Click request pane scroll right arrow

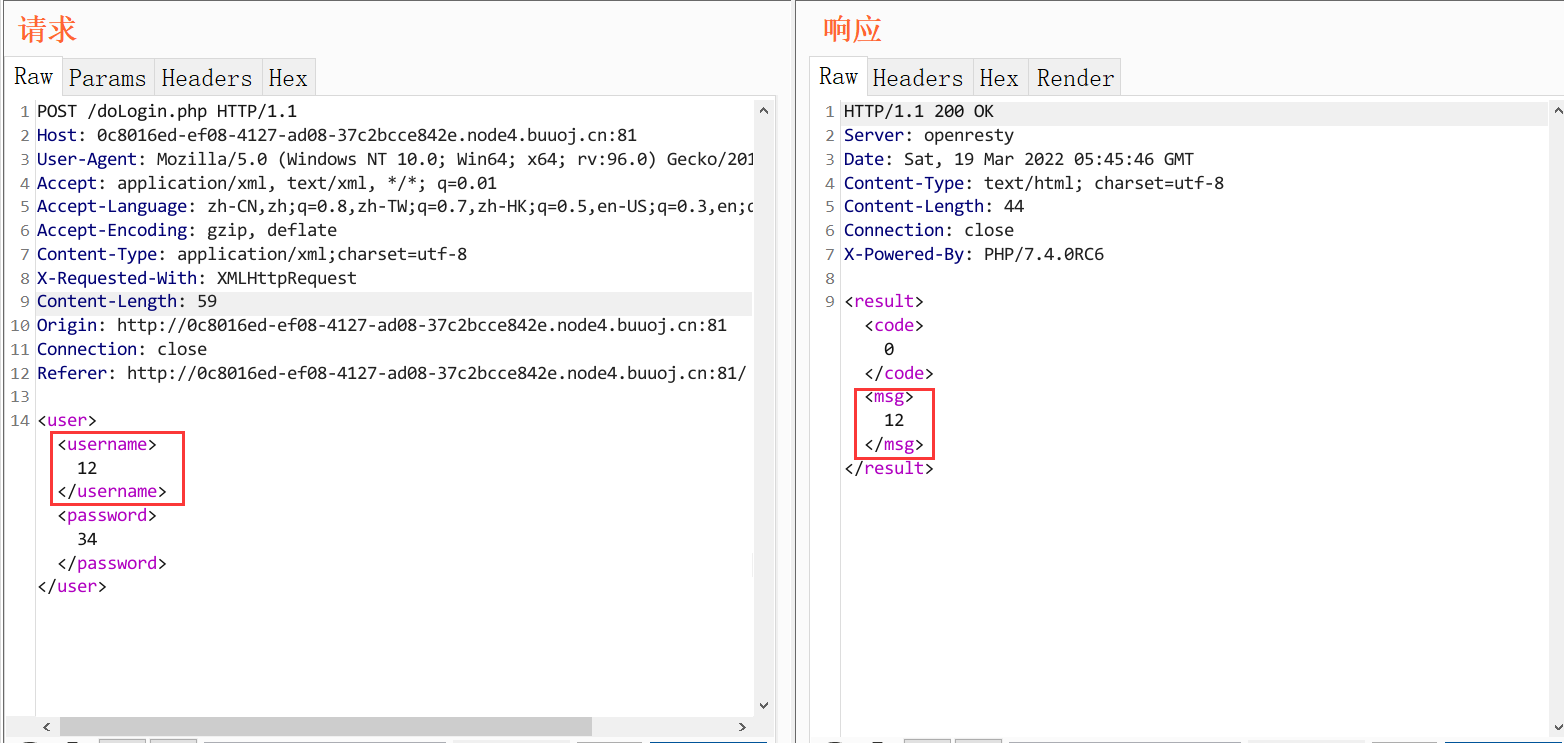742,727
